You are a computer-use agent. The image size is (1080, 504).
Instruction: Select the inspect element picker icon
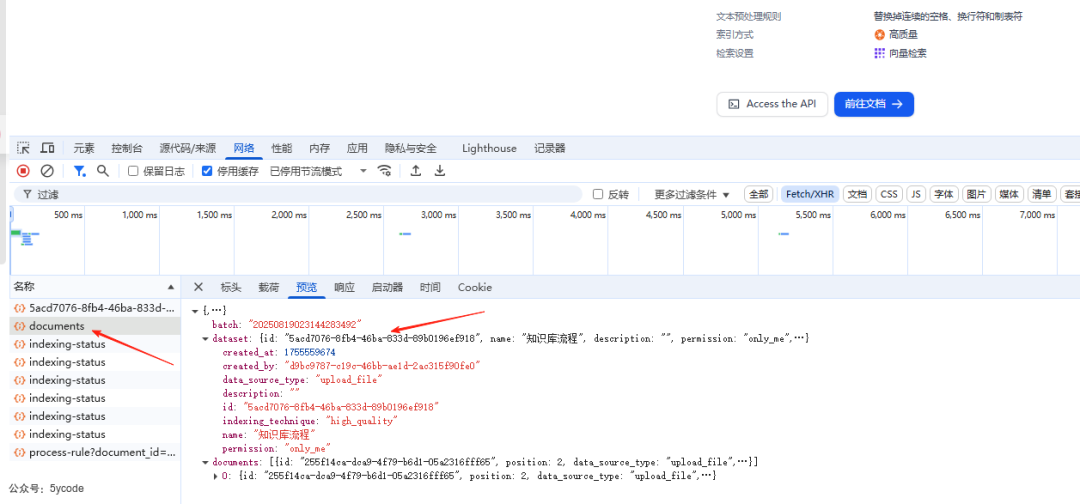coord(23,148)
